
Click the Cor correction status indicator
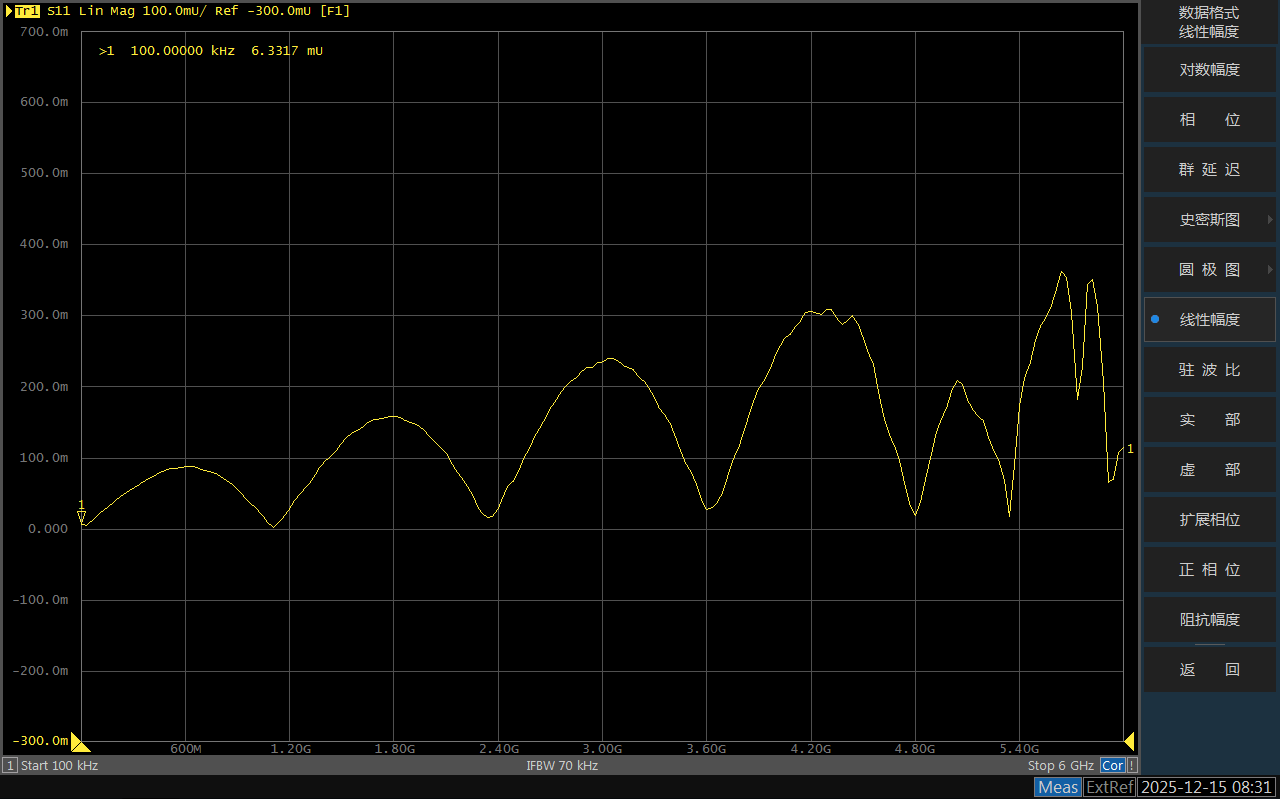[x=1112, y=765]
